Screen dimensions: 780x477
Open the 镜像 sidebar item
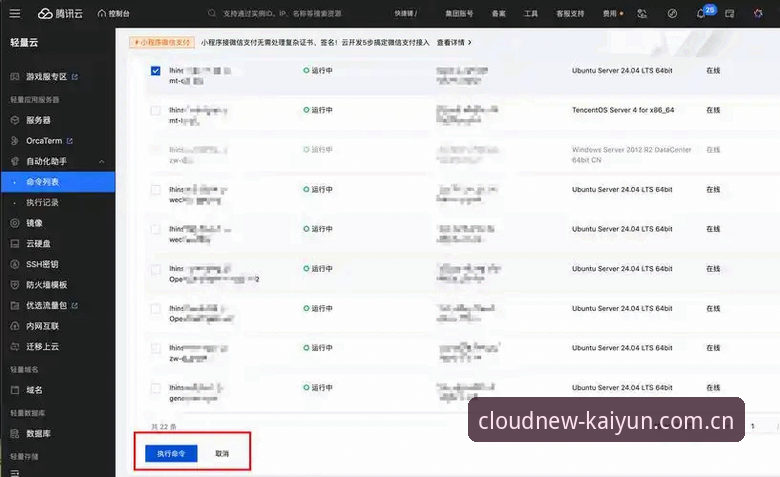coord(34,223)
